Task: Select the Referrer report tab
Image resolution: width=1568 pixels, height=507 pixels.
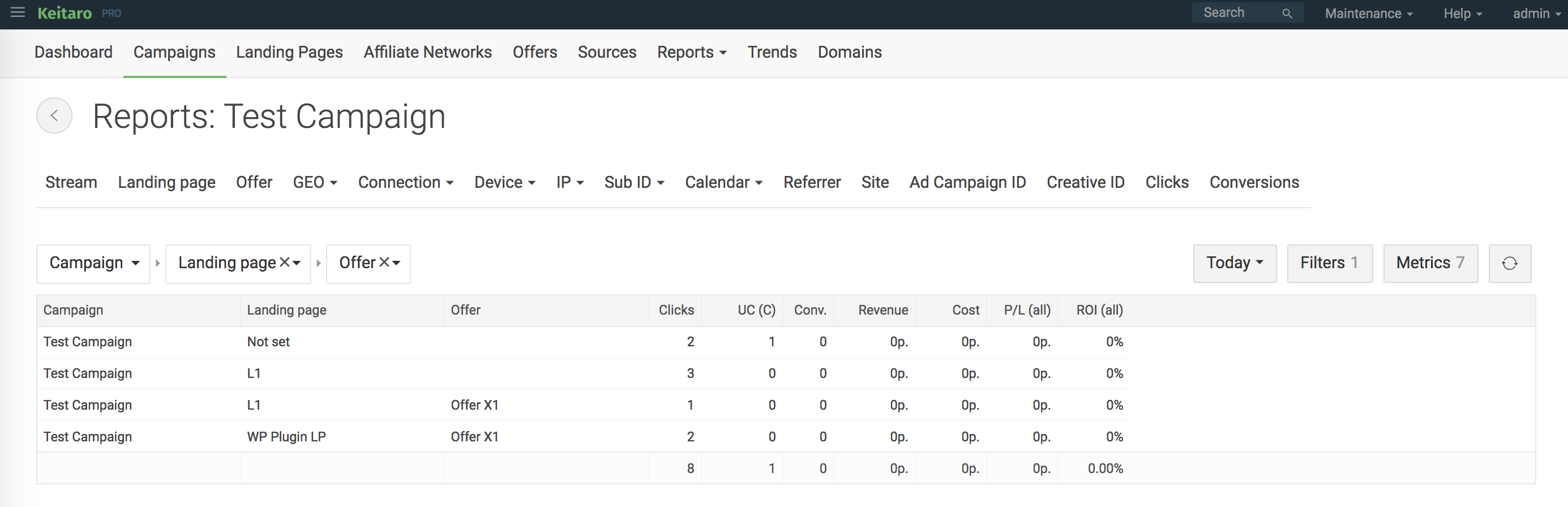Action: pyautogui.click(x=812, y=182)
